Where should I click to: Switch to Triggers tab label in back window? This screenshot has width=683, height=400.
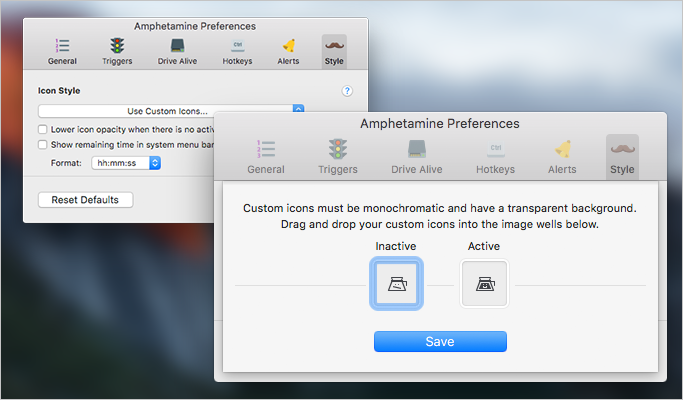pos(117,61)
